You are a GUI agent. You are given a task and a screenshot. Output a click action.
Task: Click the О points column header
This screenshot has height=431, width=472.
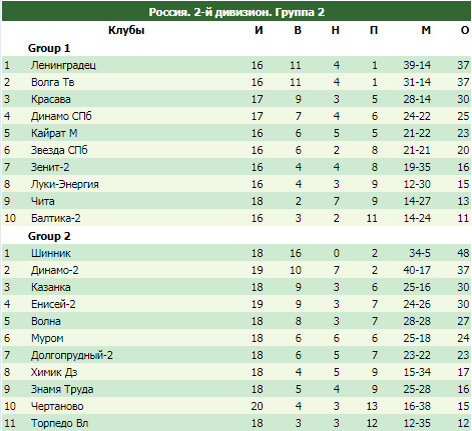coord(465,30)
